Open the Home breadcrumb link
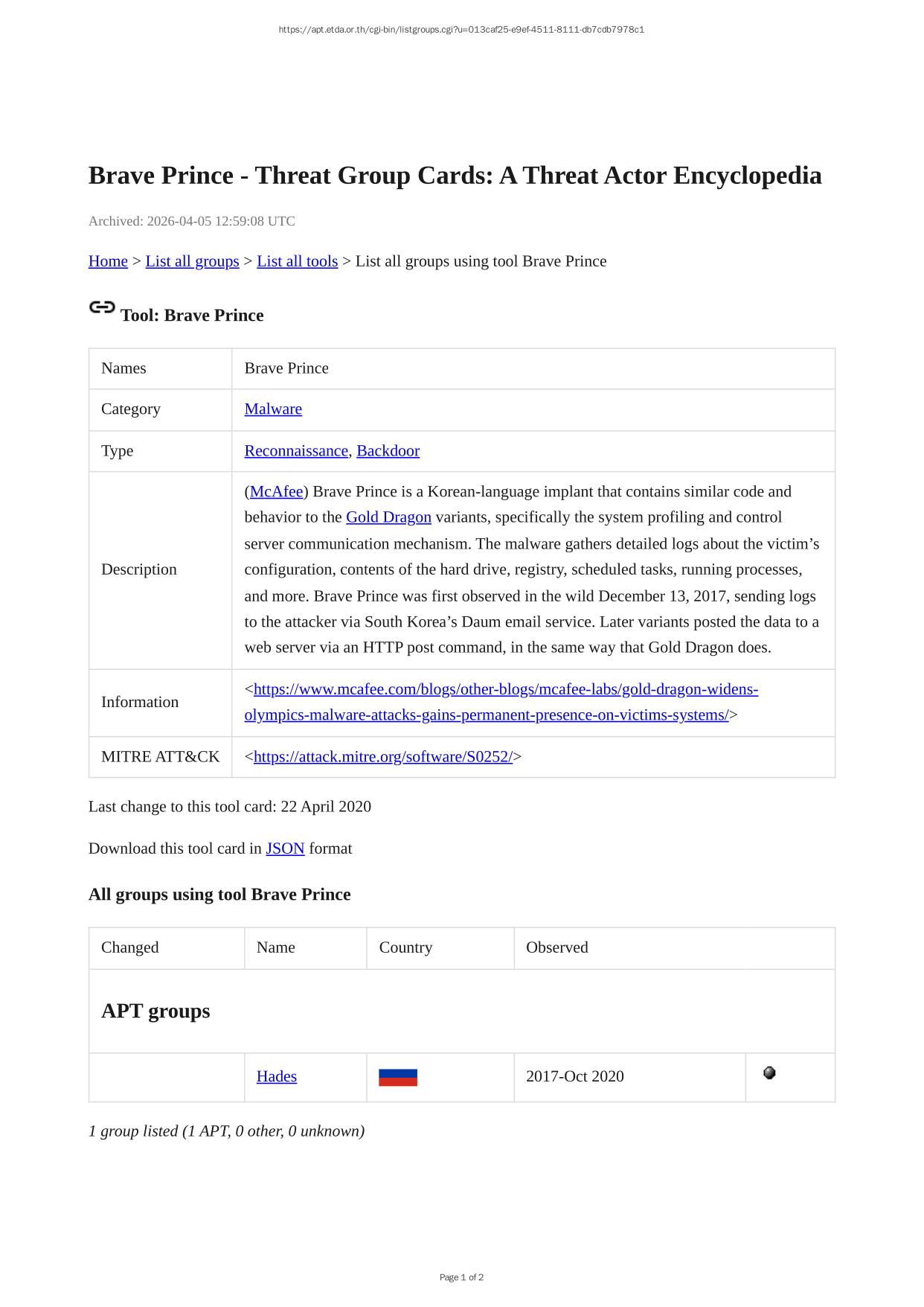The width and height of the screenshot is (924, 1307). [108, 261]
